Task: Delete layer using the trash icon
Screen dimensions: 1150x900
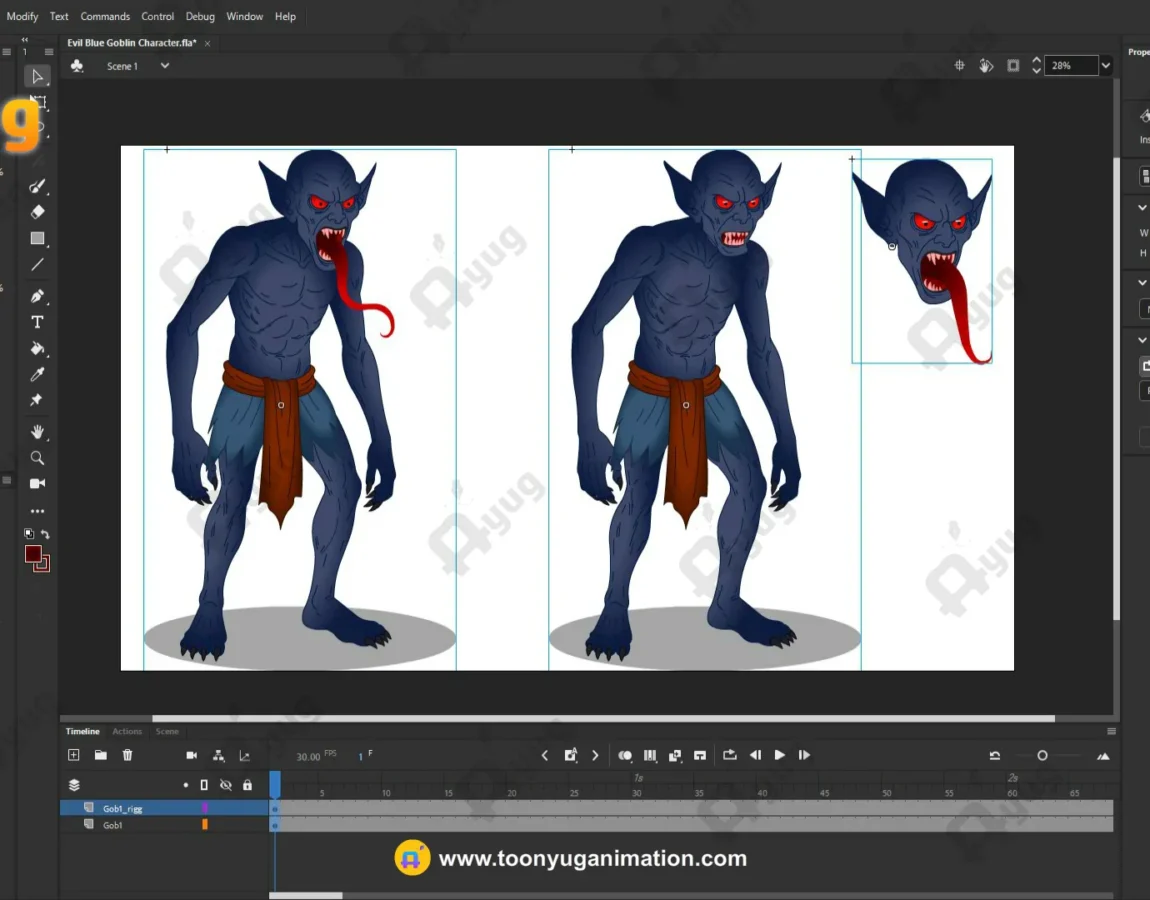Action: click(x=127, y=755)
